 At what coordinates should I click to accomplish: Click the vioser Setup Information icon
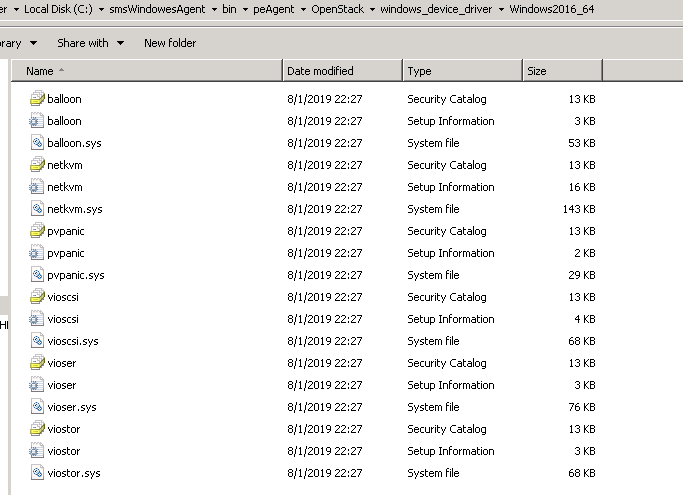click(x=37, y=385)
